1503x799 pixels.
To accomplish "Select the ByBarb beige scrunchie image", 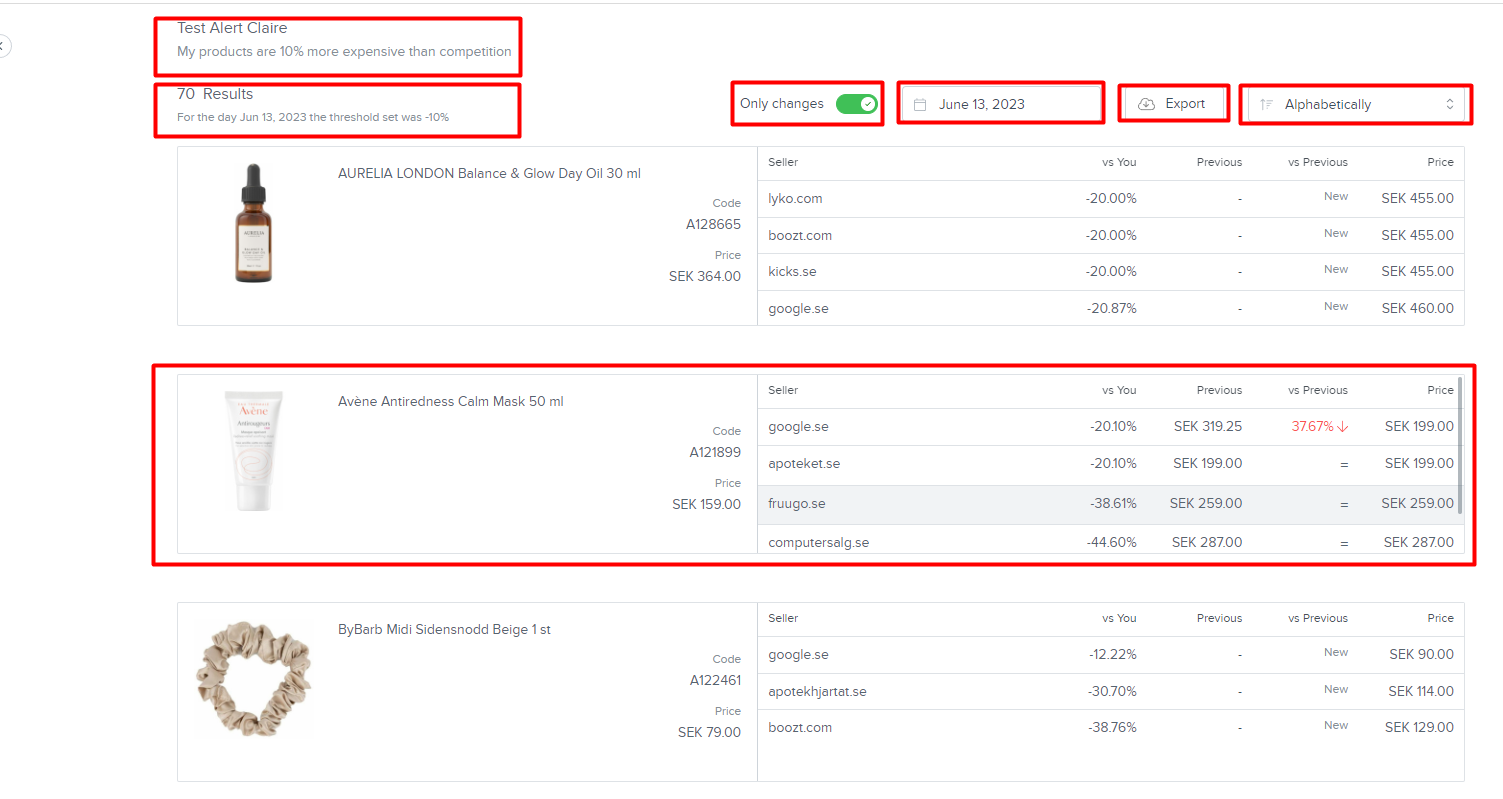I will click(254, 678).
